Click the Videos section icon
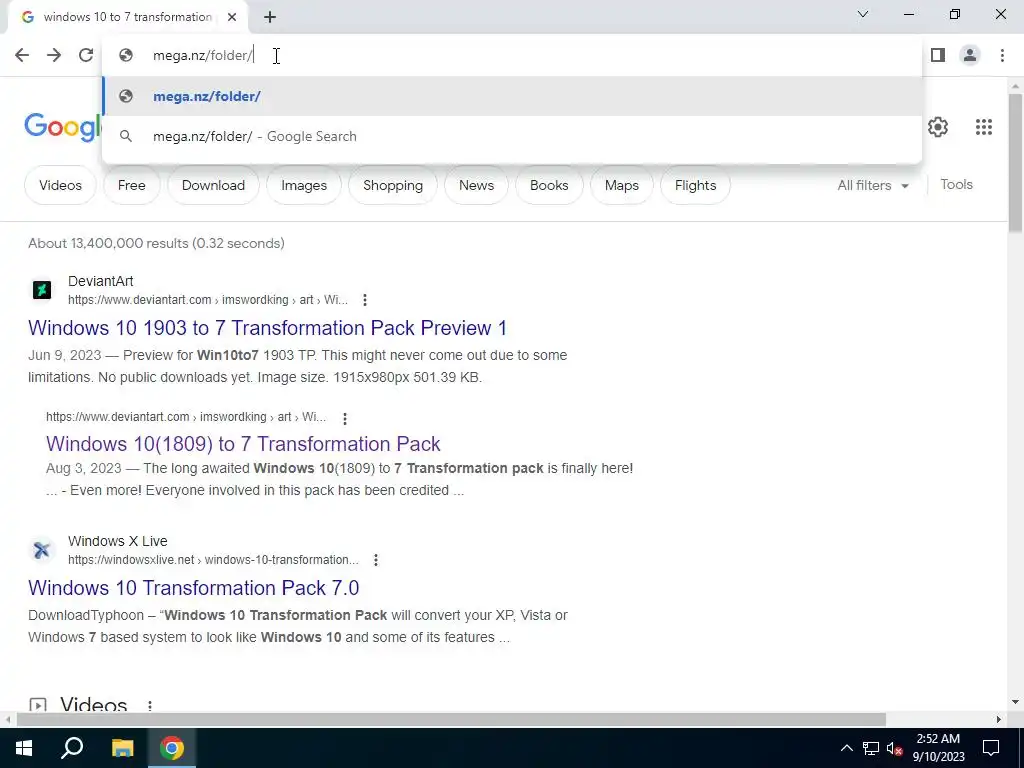The image size is (1024, 768). click(x=38, y=705)
